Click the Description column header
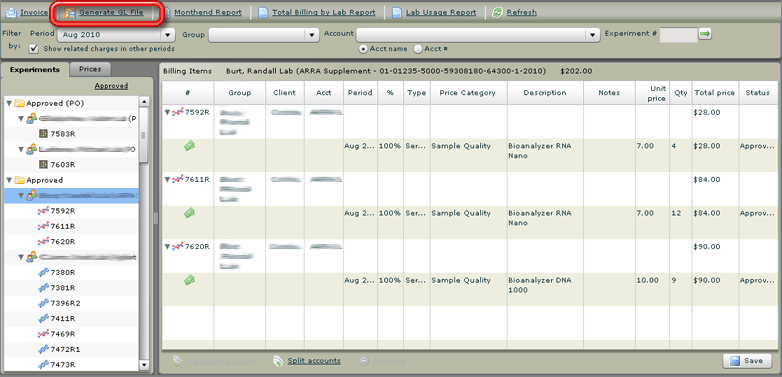 pyautogui.click(x=545, y=93)
